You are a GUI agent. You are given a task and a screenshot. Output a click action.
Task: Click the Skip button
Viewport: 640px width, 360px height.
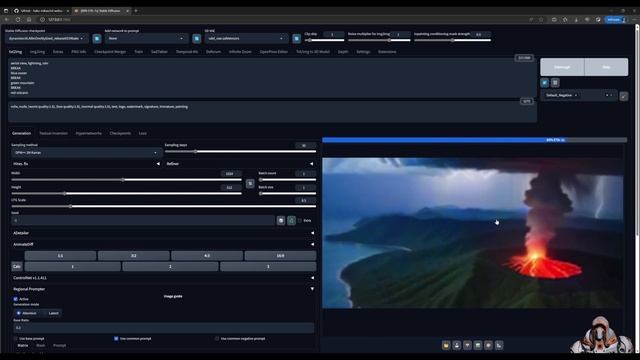607,67
